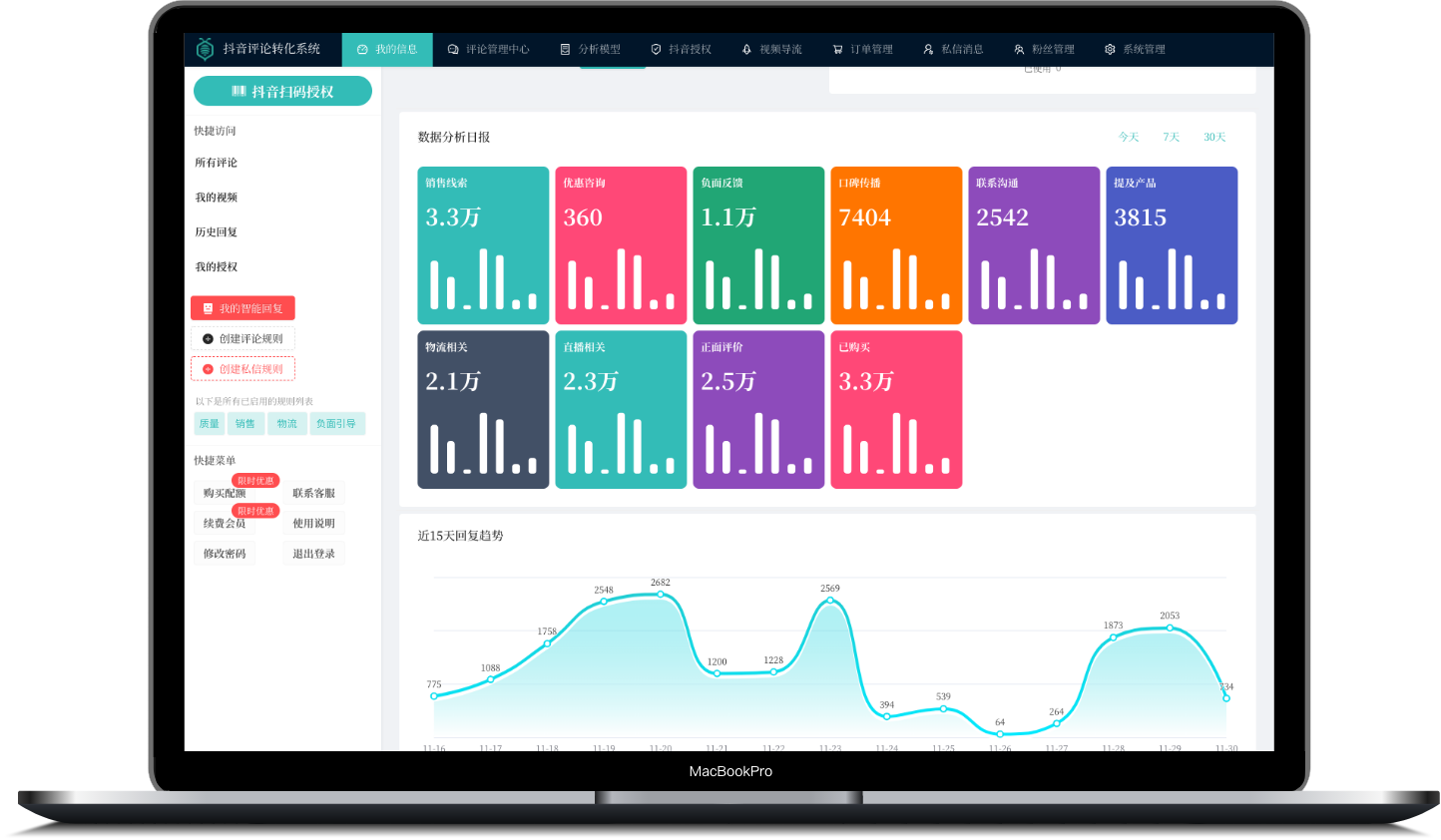Switch to the 粉丝管理 tab
The height and width of the screenshot is (840, 1441).
click(1044, 50)
